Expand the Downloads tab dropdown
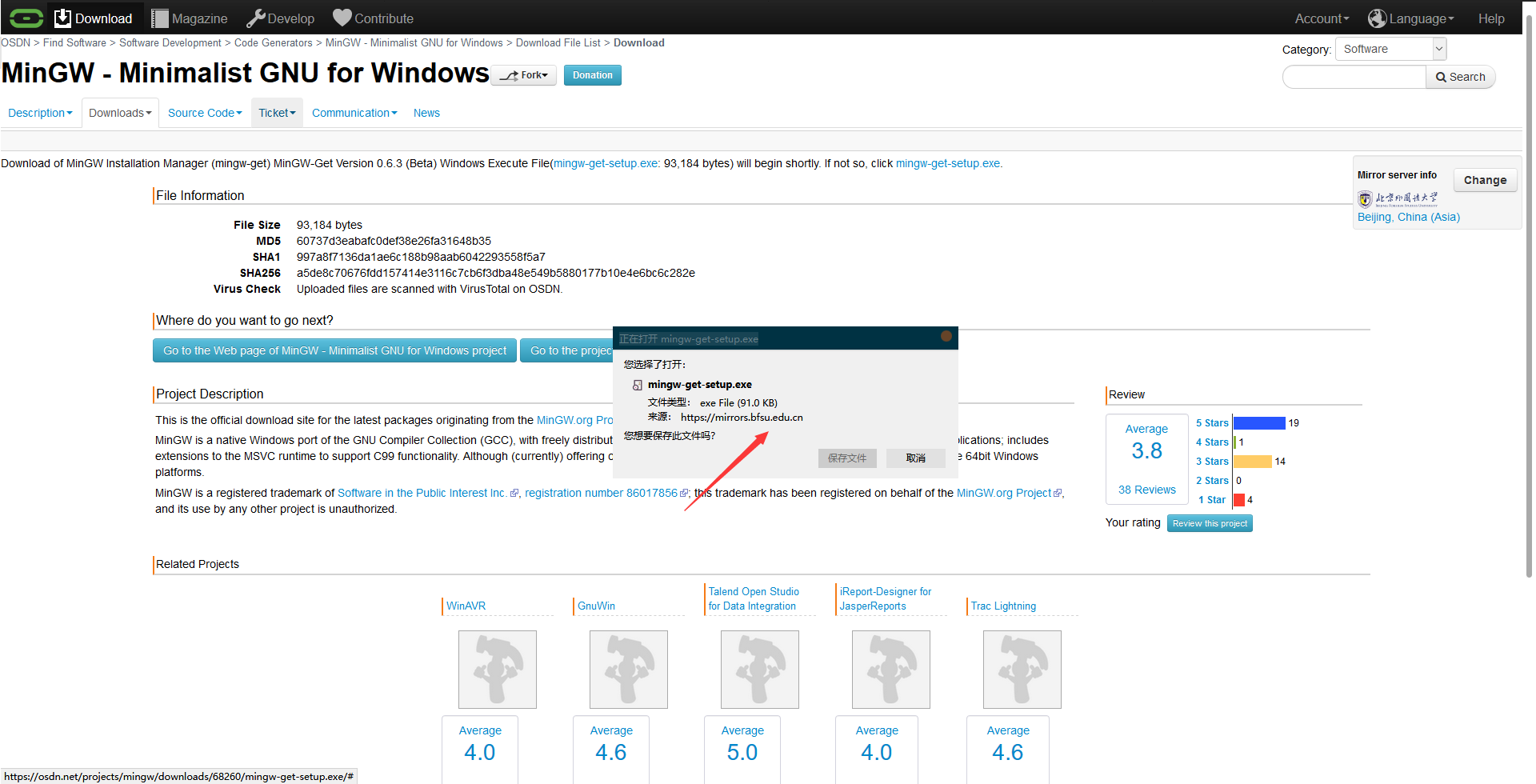 point(120,113)
